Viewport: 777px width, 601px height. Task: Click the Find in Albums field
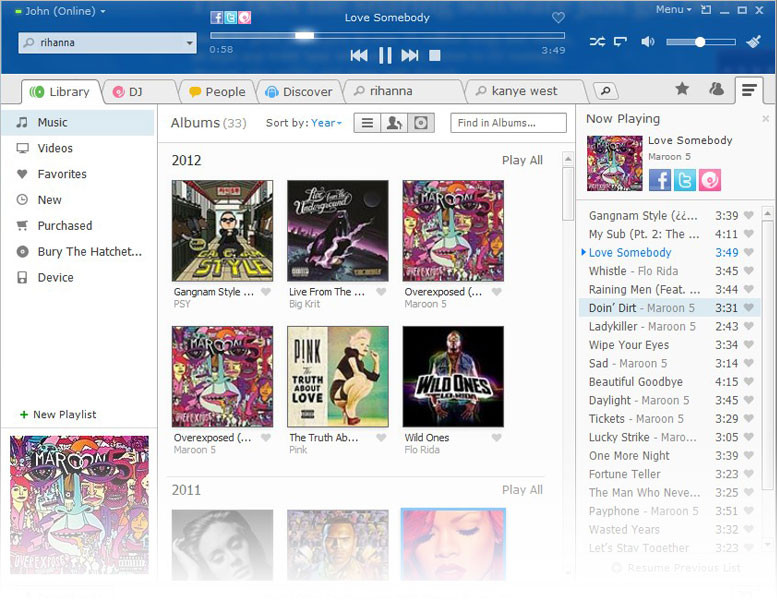pyautogui.click(x=508, y=123)
